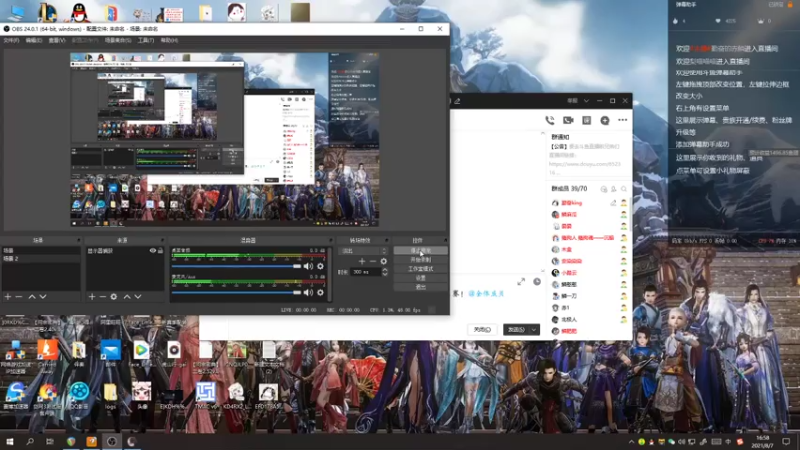Add a new source with the plus icon
Viewport: 800px width, 450px height.
92,296
